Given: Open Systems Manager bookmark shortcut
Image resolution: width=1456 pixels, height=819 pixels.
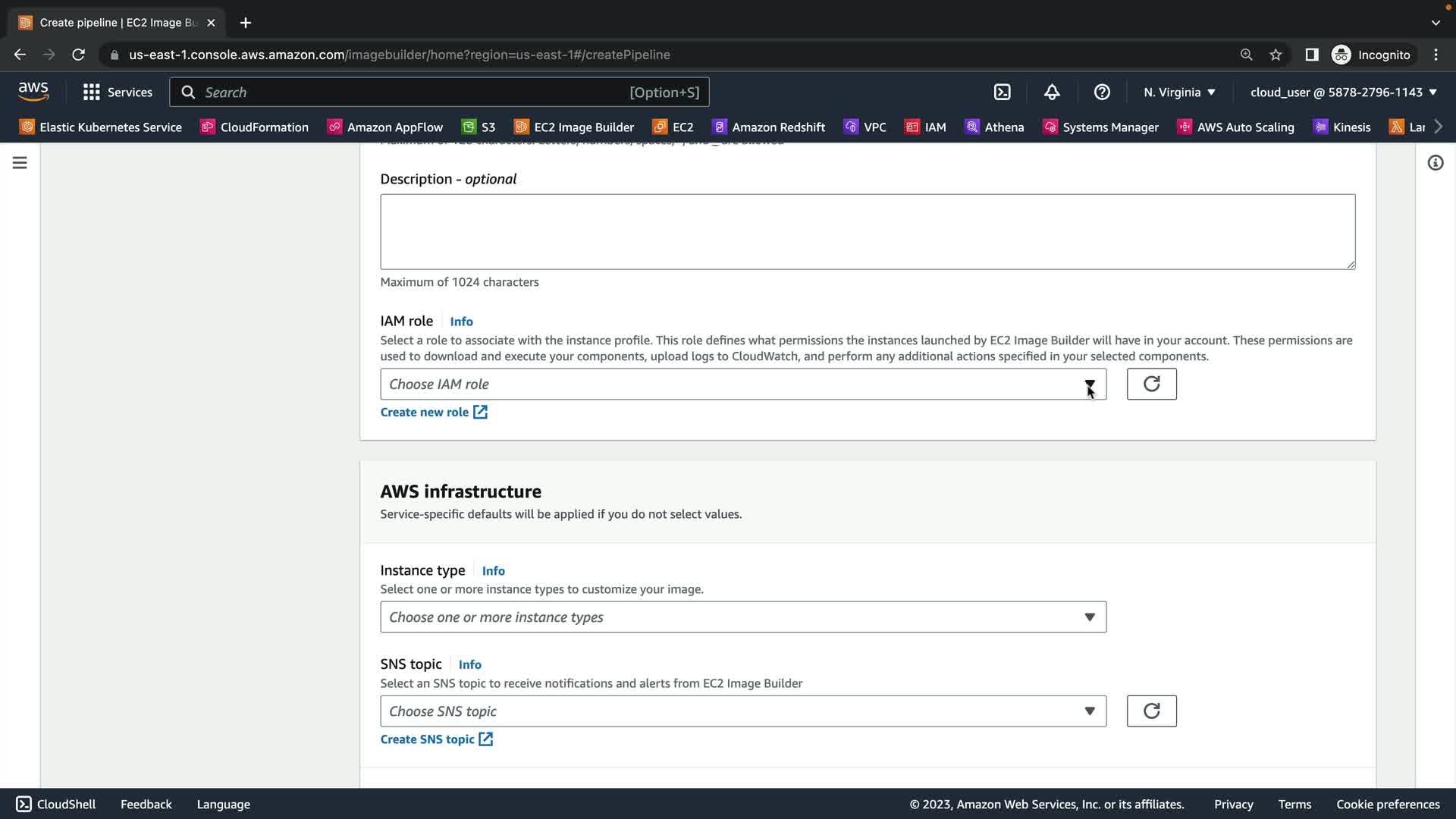Looking at the screenshot, I should [1101, 127].
